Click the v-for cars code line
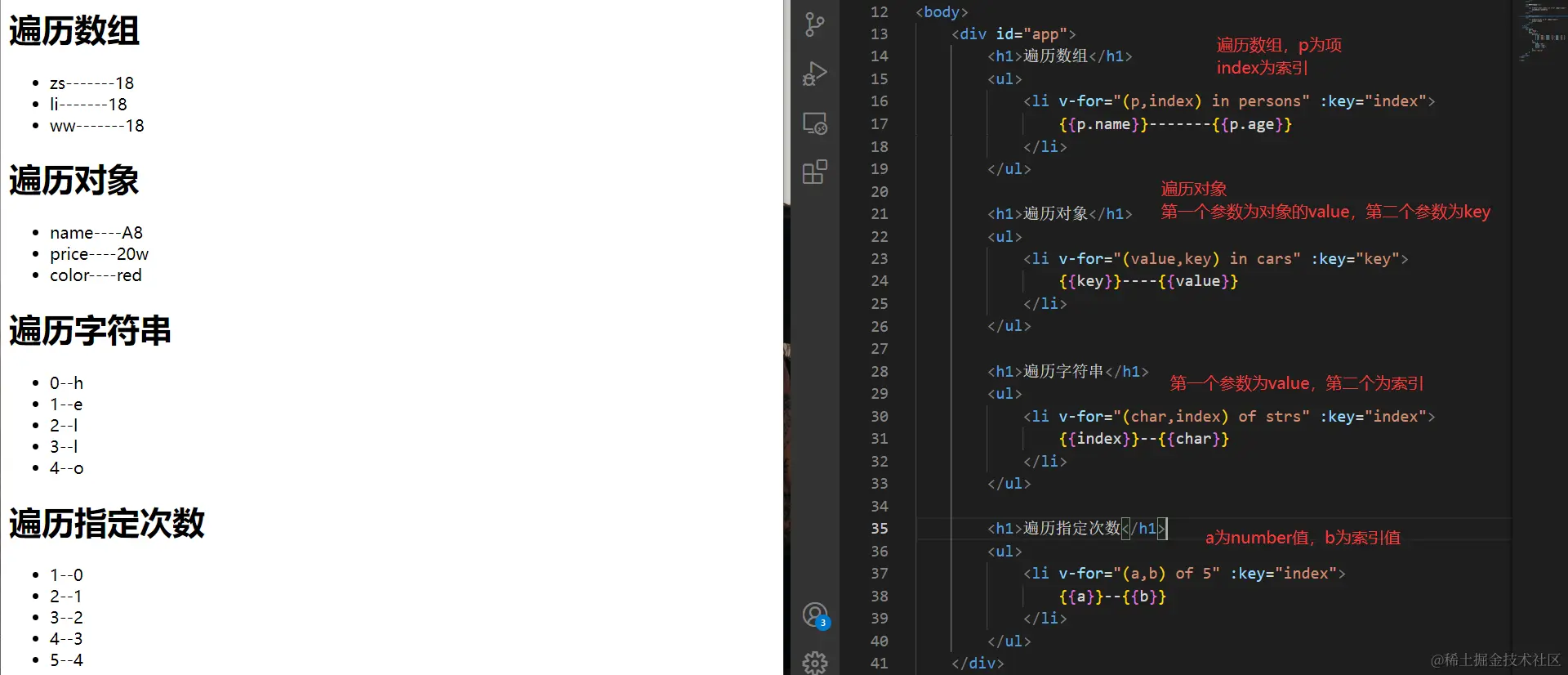This screenshot has width=1568, height=675. (1216, 259)
